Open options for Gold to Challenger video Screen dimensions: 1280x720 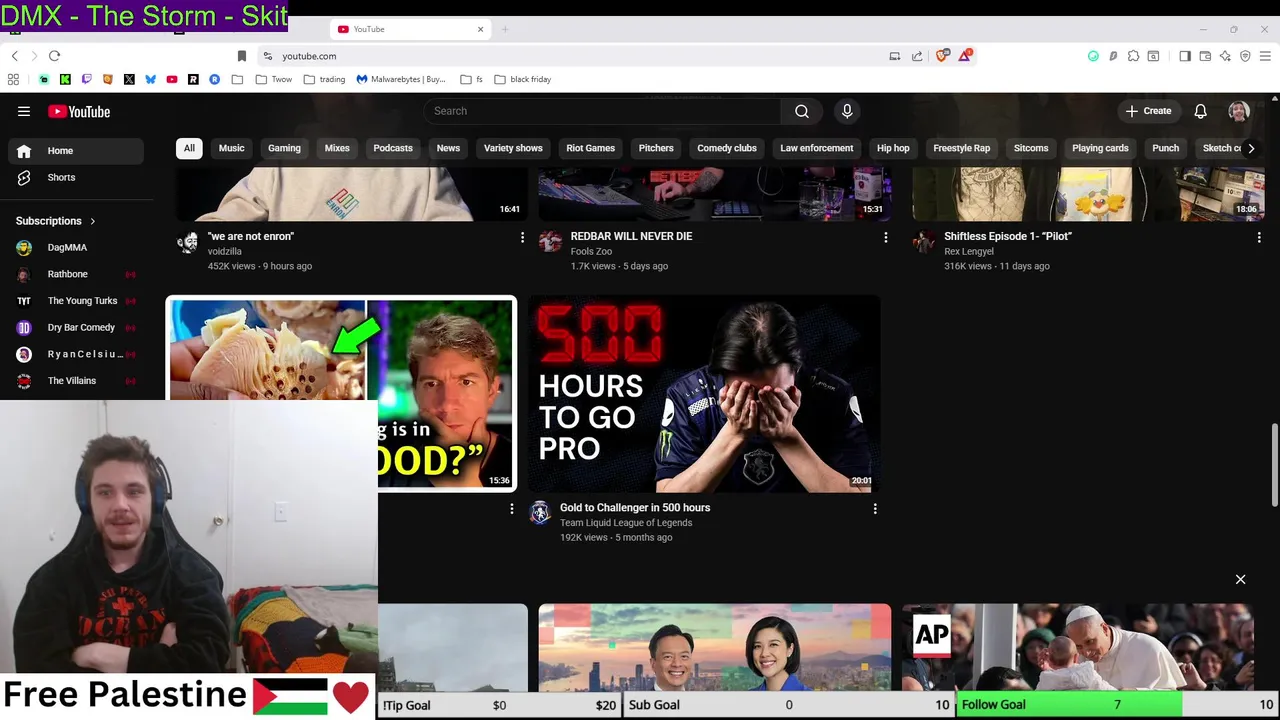pyautogui.click(x=875, y=509)
